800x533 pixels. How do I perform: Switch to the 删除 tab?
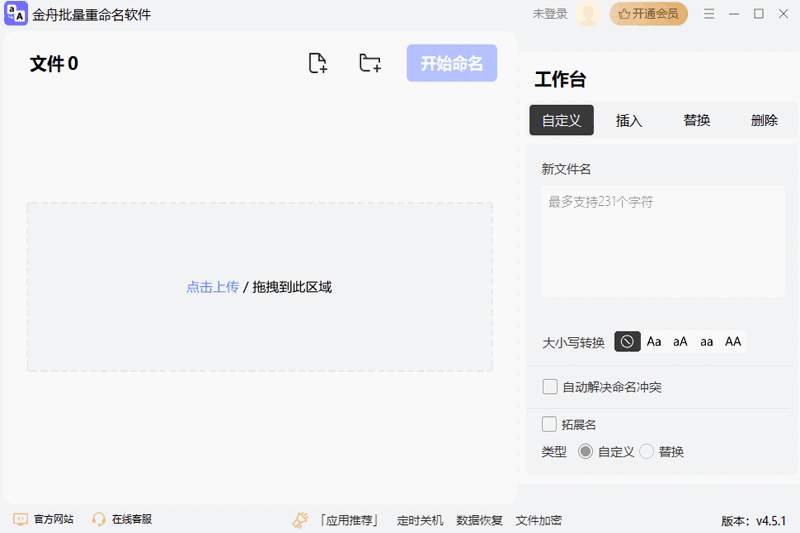pos(764,120)
